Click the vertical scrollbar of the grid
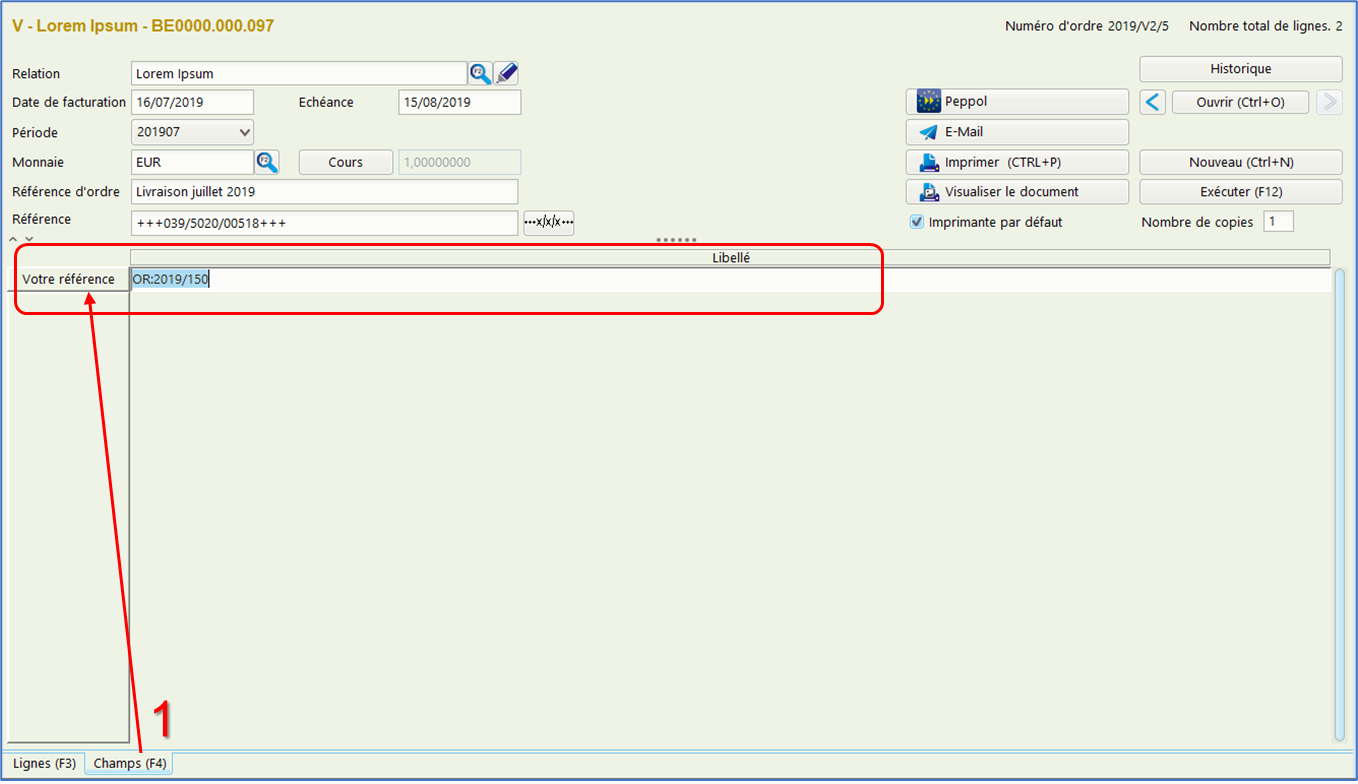Viewport: 1358px width, 784px height. coord(1339,505)
